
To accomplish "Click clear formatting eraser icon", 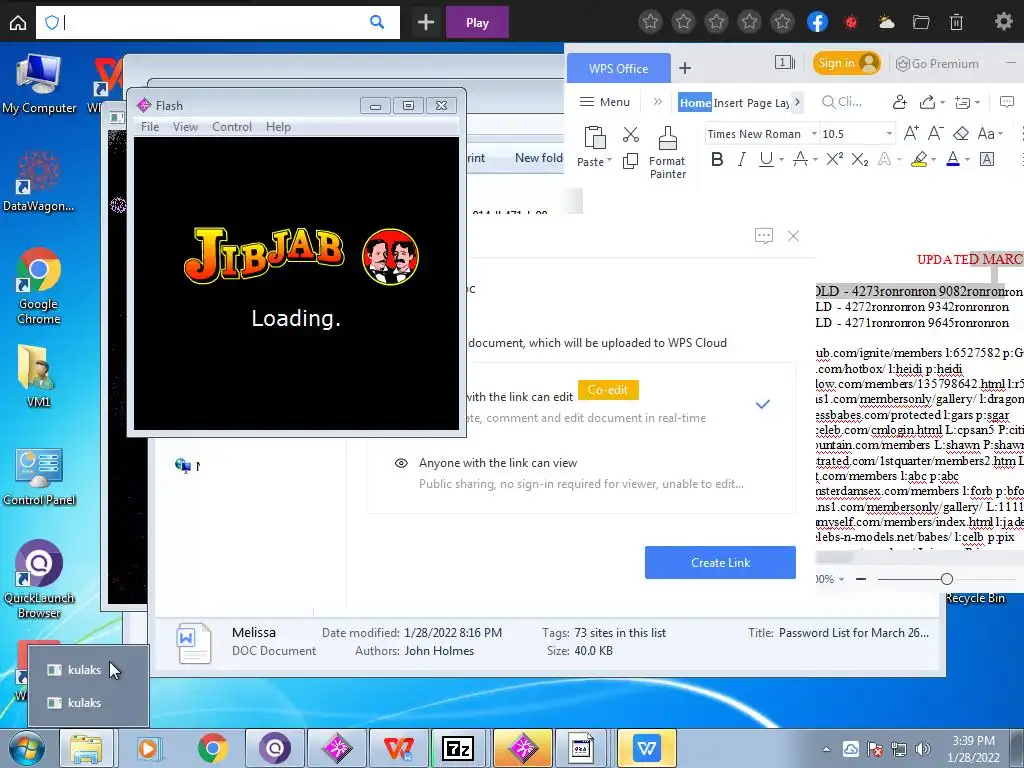I will [961, 133].
